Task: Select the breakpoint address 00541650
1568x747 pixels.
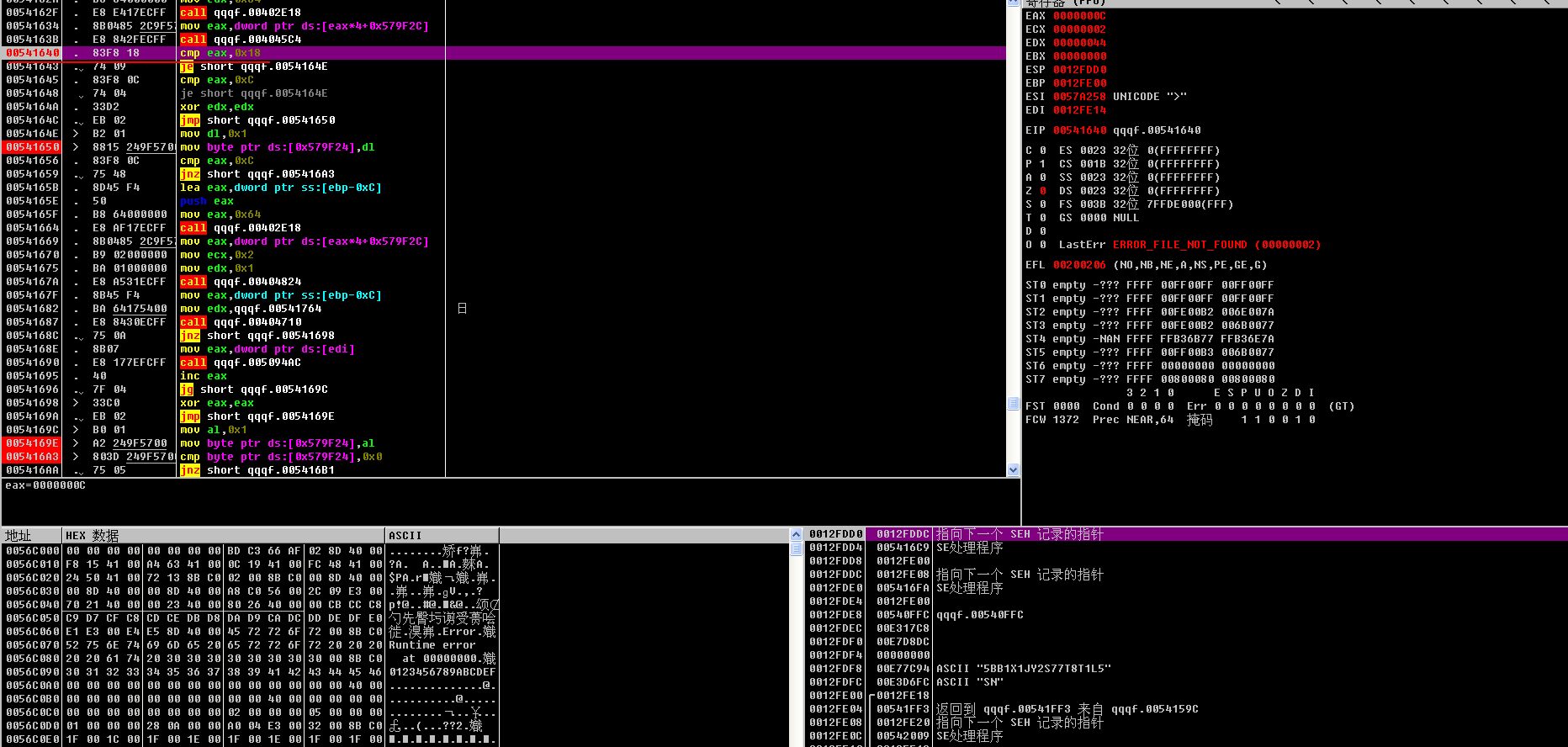Action: tap(33, 147)
